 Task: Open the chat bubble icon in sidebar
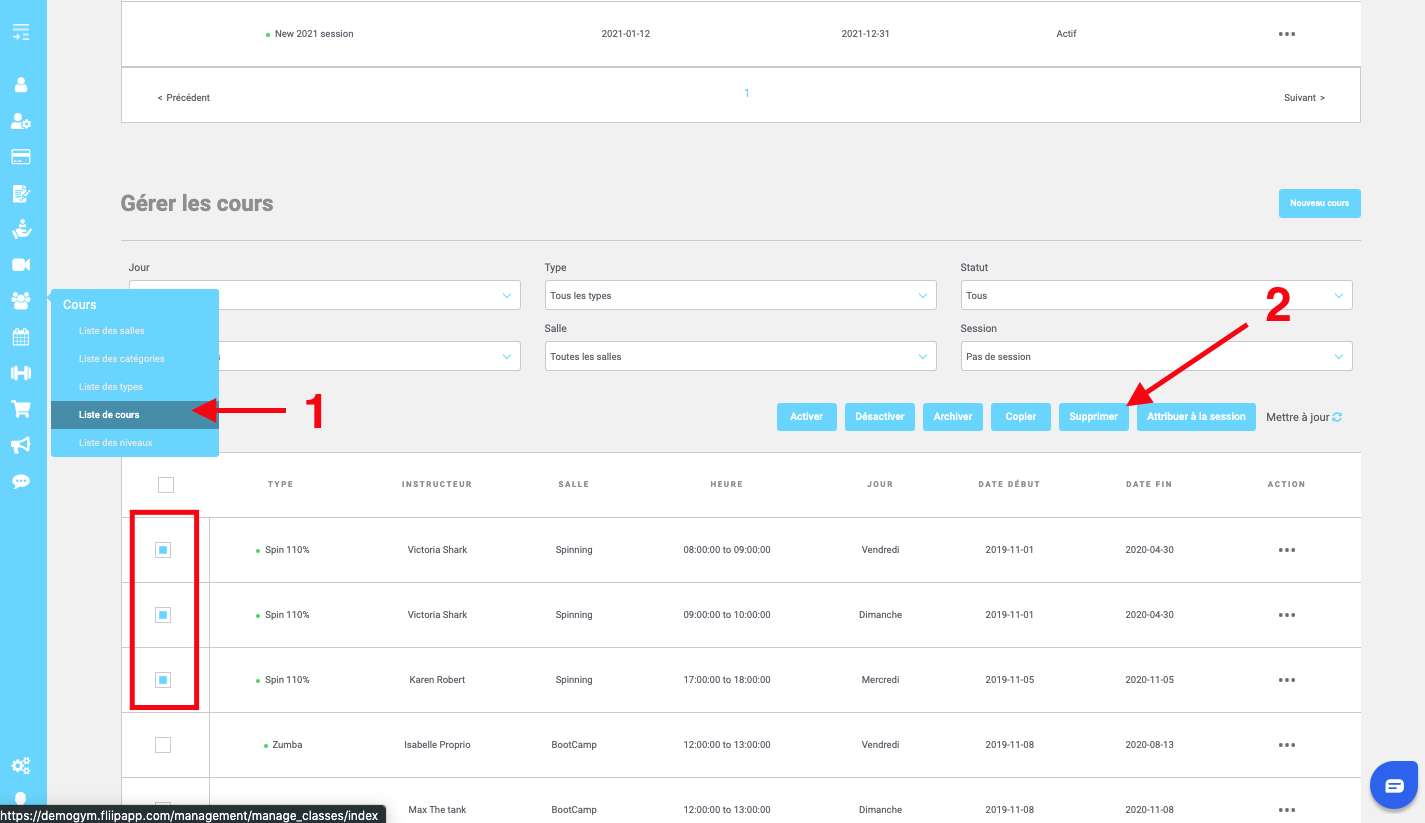[x=21, y=481]
